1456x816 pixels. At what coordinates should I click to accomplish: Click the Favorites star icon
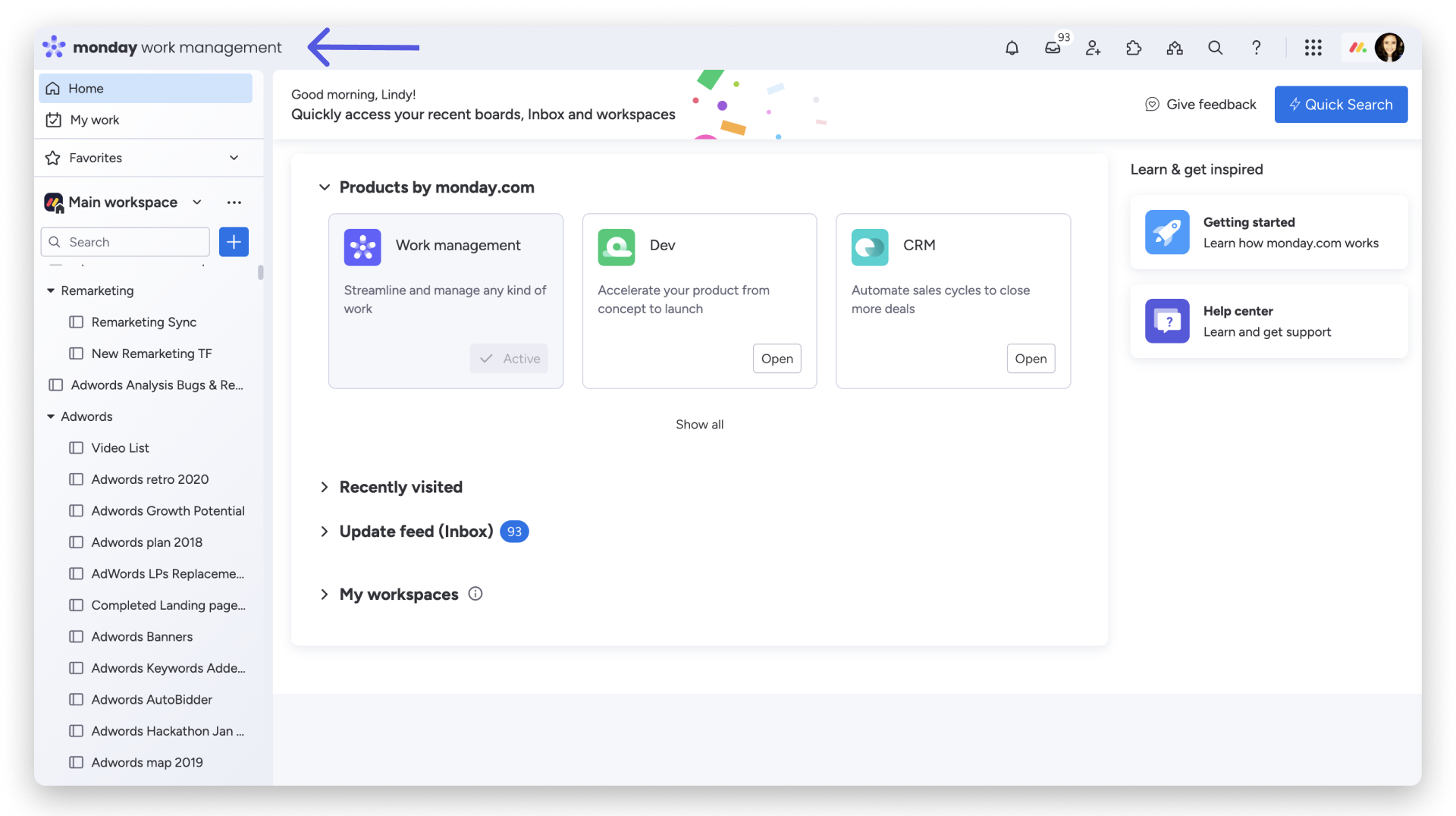[53, 158]
